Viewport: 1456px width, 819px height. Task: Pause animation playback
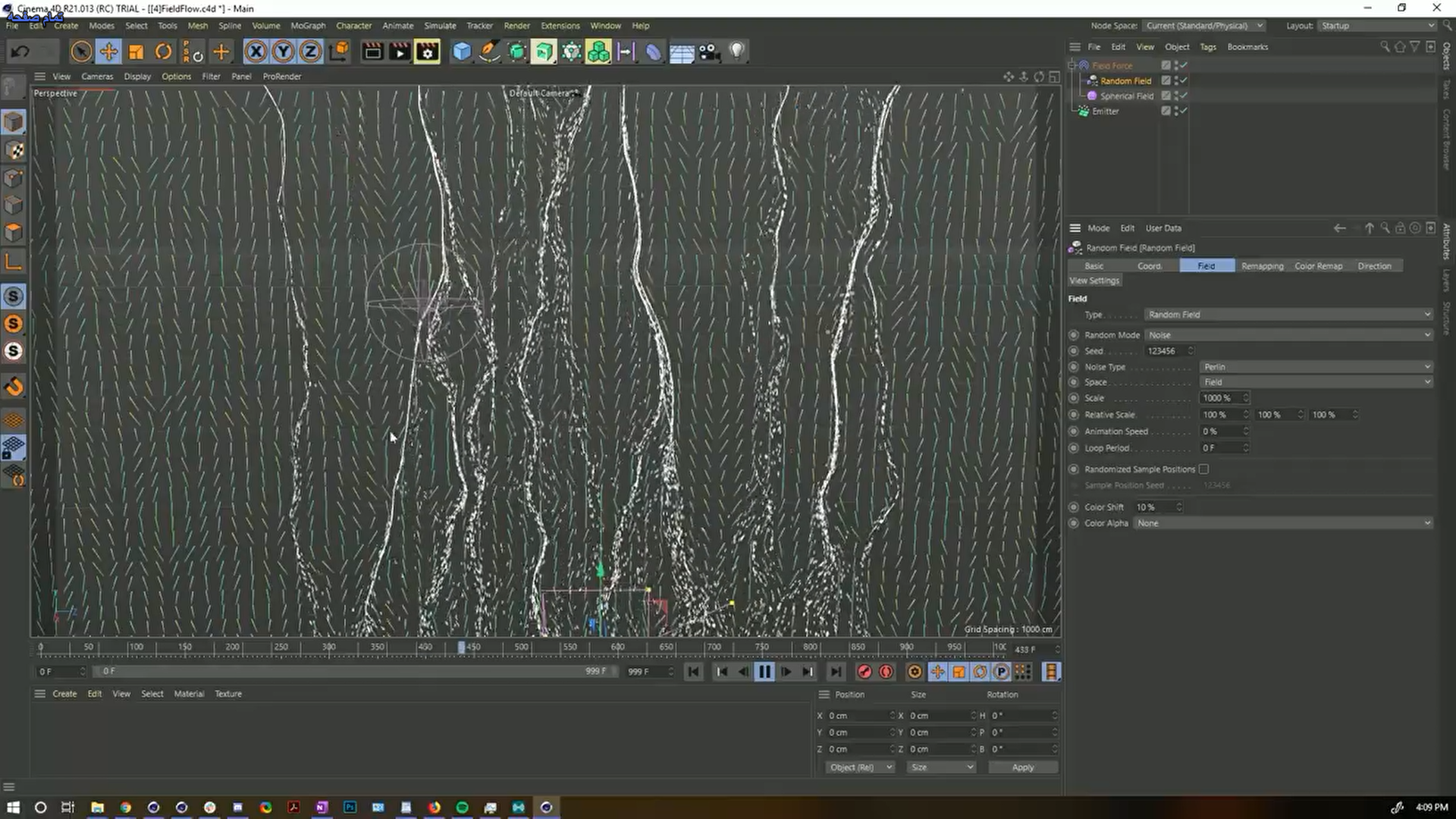764,672
